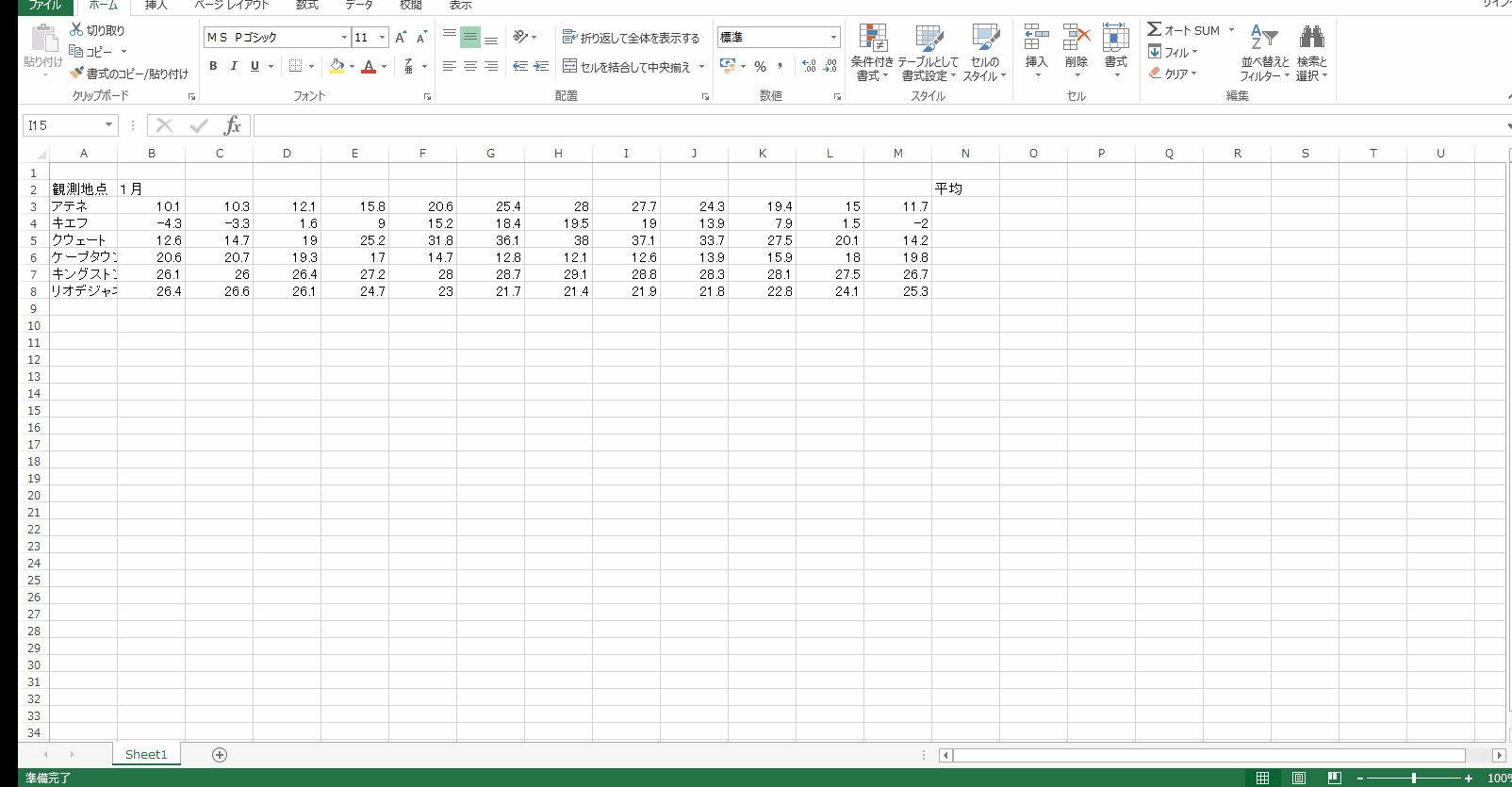Click the Conditional Formatting icon
1512x787 pixels.
click(x=872, y=41)
